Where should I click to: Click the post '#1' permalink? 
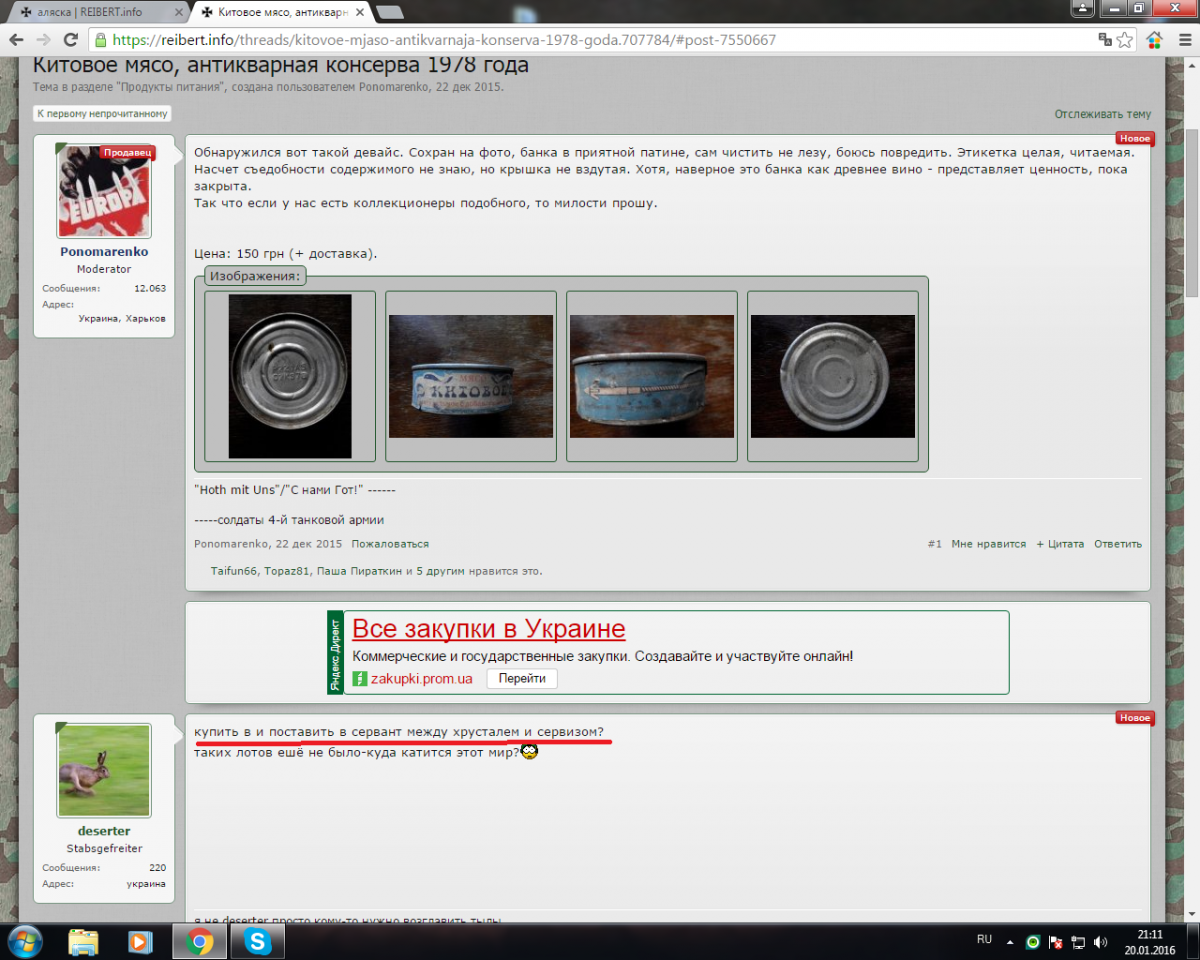click(x=934, y=544)
